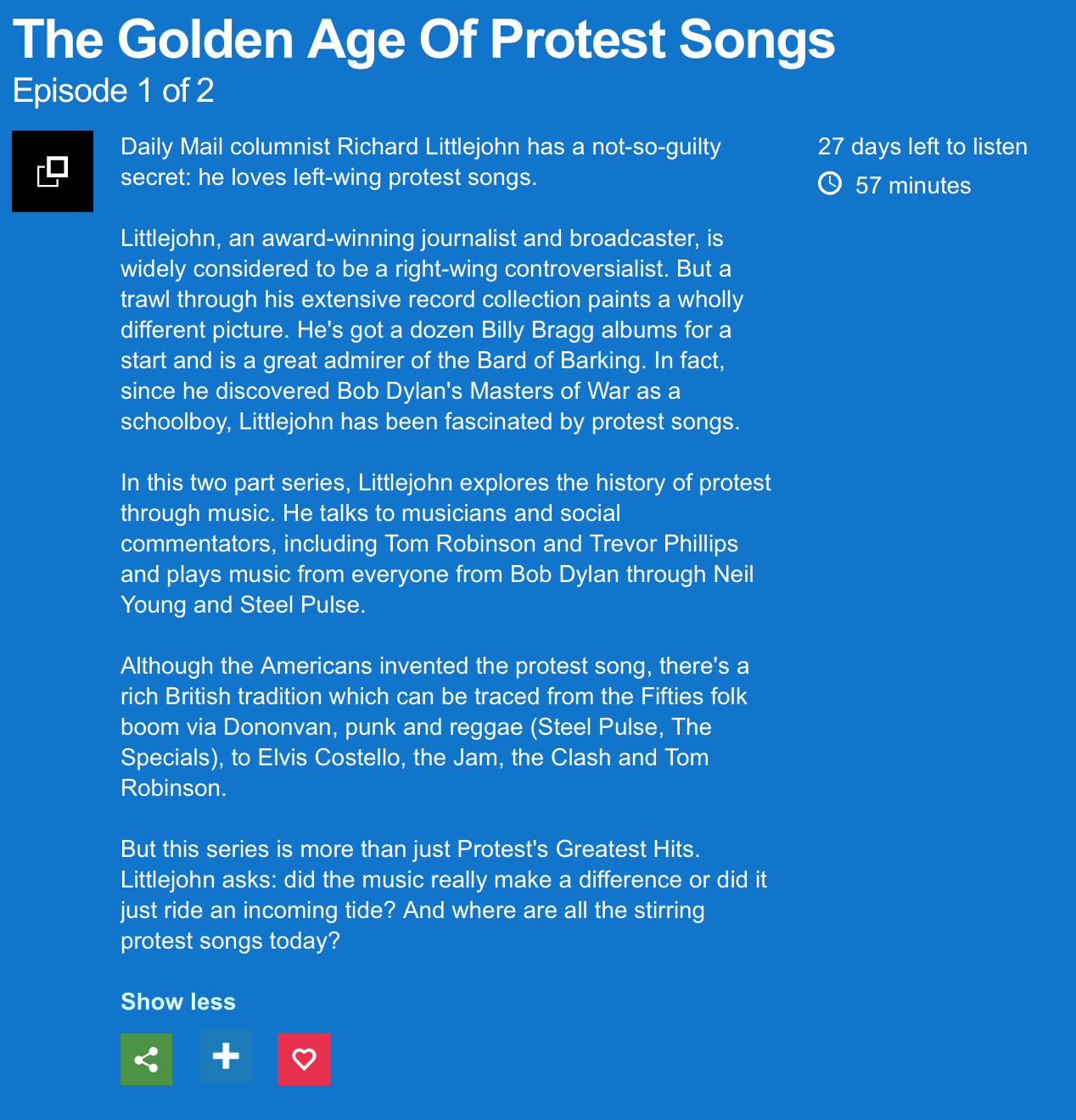This screenshot has height=1120, width=1076.
Task: Click paragraph starting But this series is more
Action: pos(443,894)
